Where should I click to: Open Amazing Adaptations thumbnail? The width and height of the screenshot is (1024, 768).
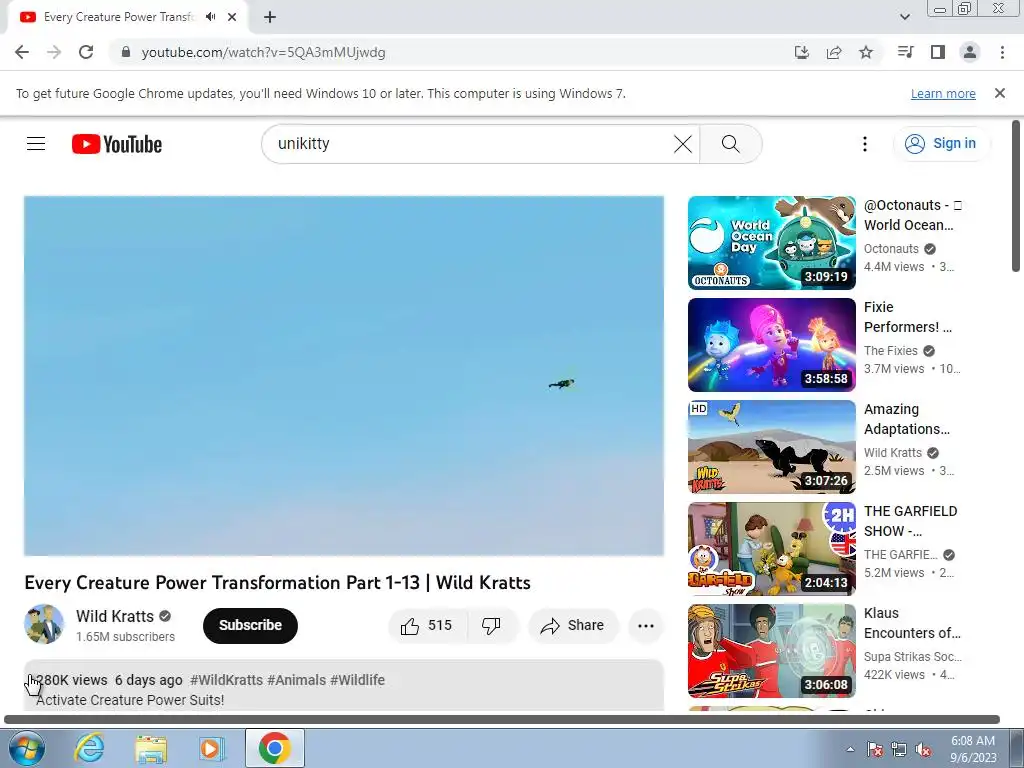point(771,447)
